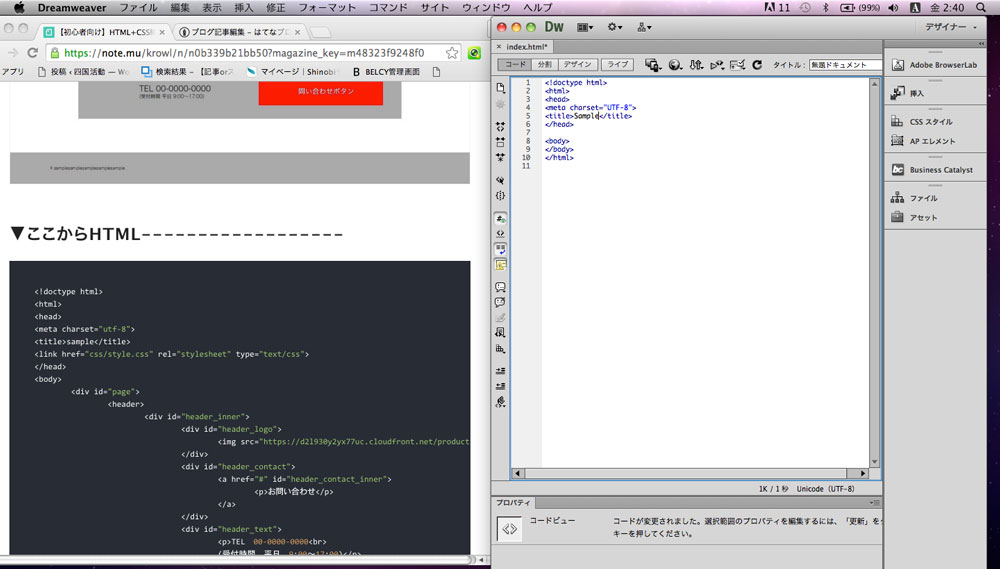The image size is (1000, 569).
Task: Click the Apply Comment icon
Action: 501,287
